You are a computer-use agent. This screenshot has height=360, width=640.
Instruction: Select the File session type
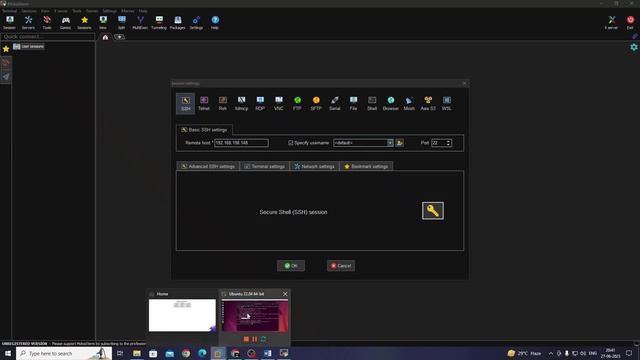point(353,103)
